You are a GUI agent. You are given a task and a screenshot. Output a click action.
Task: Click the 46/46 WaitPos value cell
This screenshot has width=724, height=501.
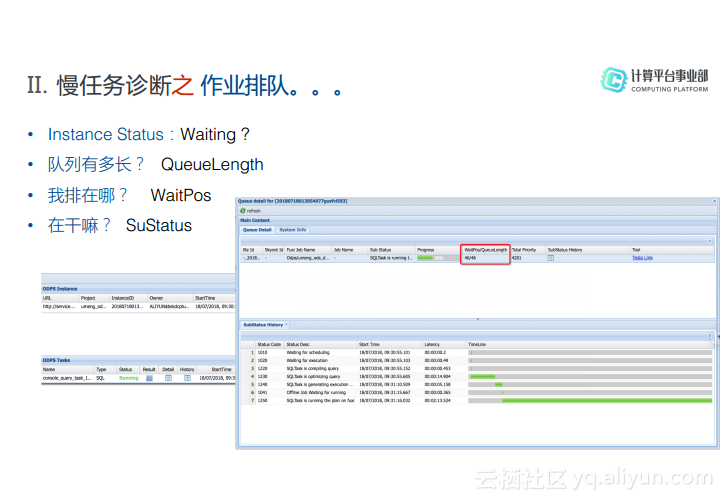point(485,258)
